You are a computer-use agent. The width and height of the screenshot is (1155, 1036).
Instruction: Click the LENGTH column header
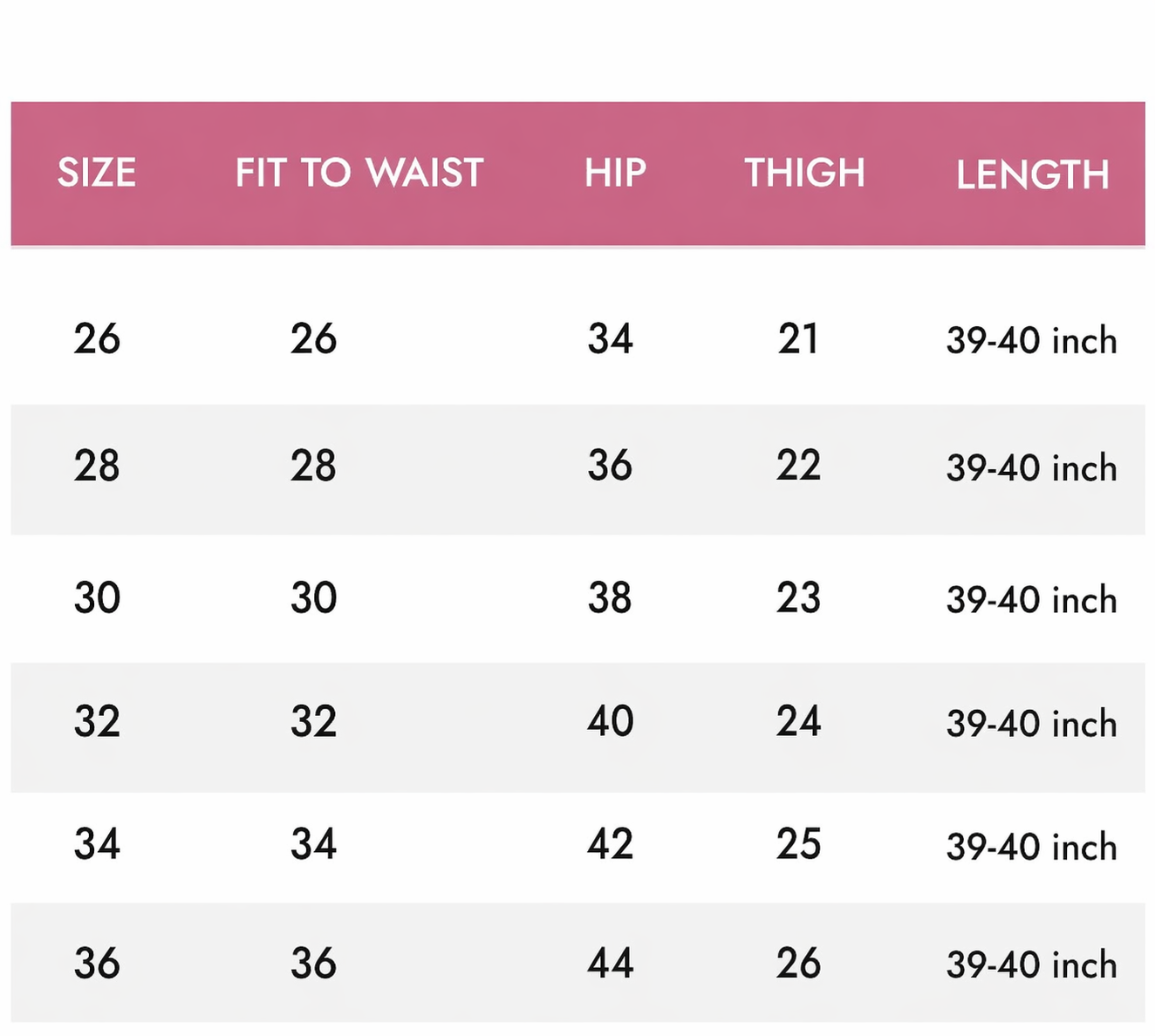point(1032,174)
